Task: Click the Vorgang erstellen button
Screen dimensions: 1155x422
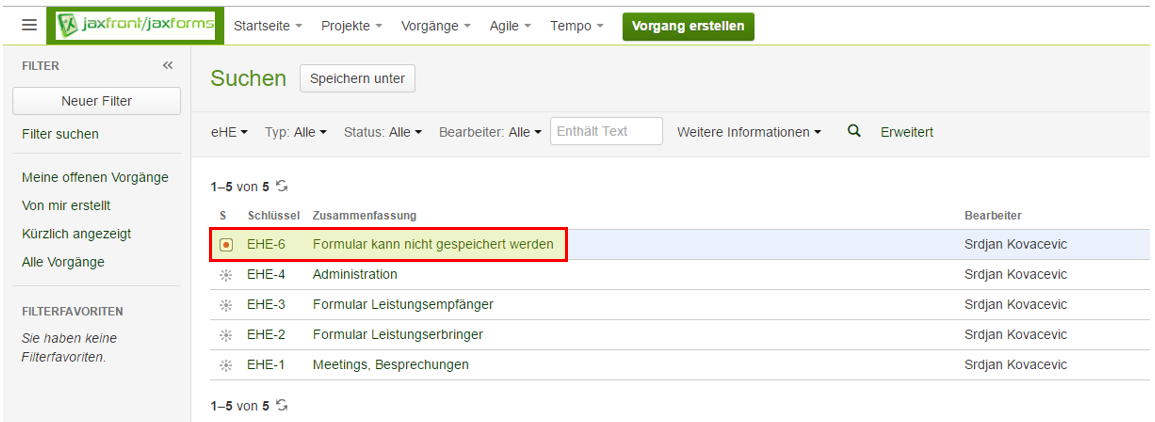Action: click(x=688, y=26)
